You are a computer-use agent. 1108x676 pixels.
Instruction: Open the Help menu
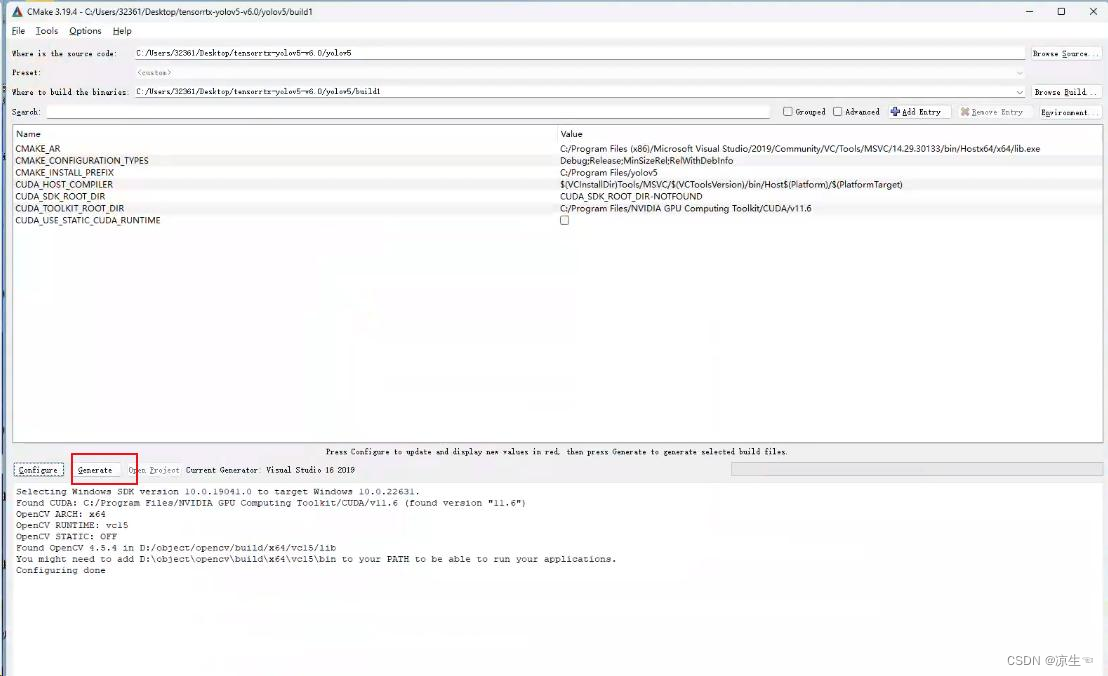[122, 31]
